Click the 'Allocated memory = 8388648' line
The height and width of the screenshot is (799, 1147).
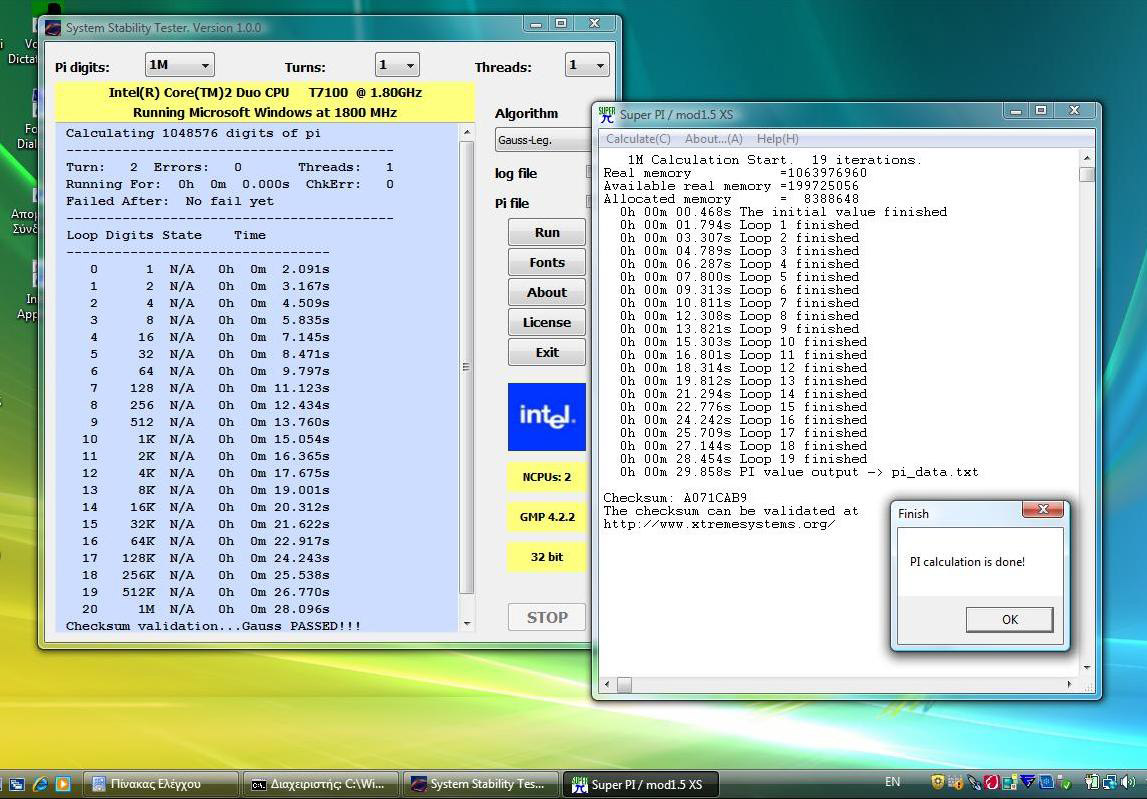click(732, 199)
